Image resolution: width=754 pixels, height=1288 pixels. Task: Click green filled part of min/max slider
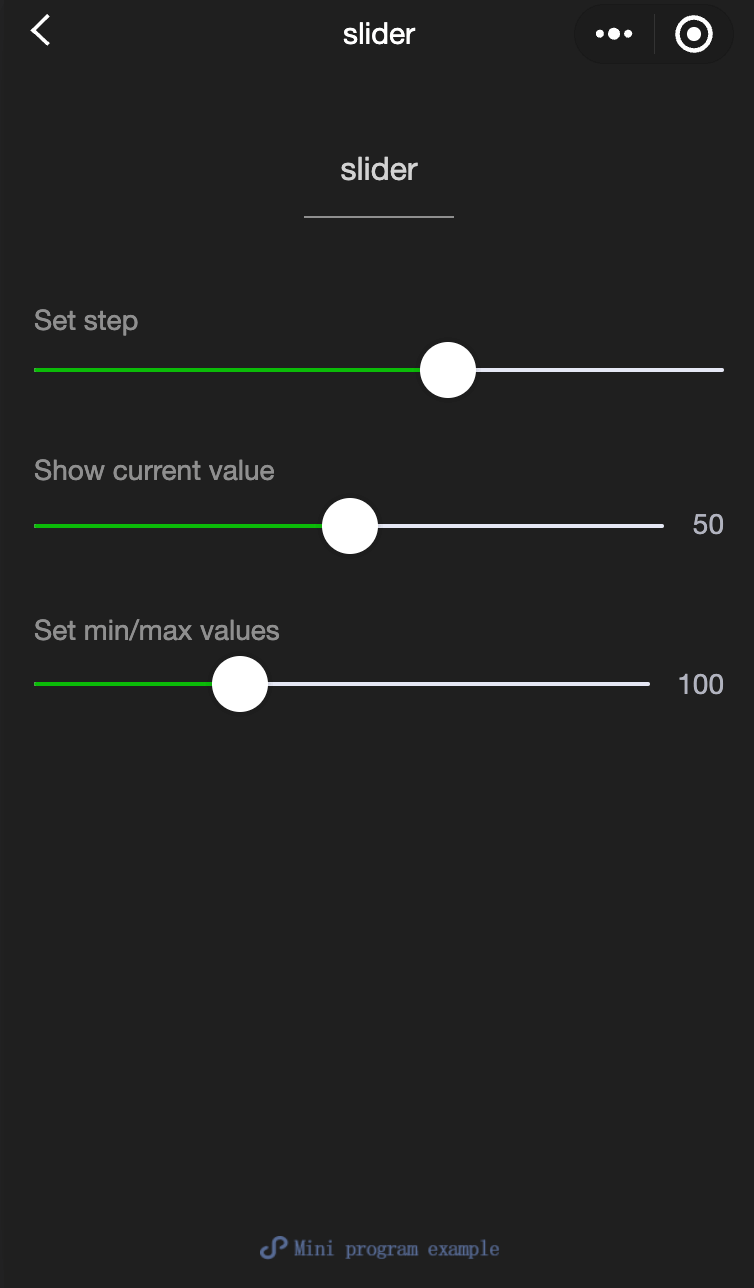click(x=120, y=684)
